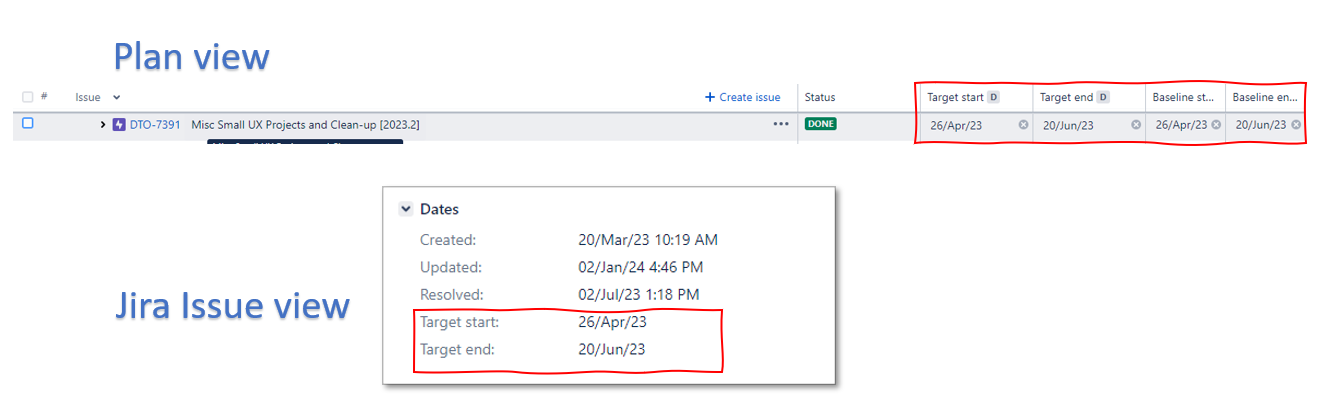The width and height of the screenshot is (1320, 409).
Task: Click the D badge beside Target end
Action: click(1103, 97)
